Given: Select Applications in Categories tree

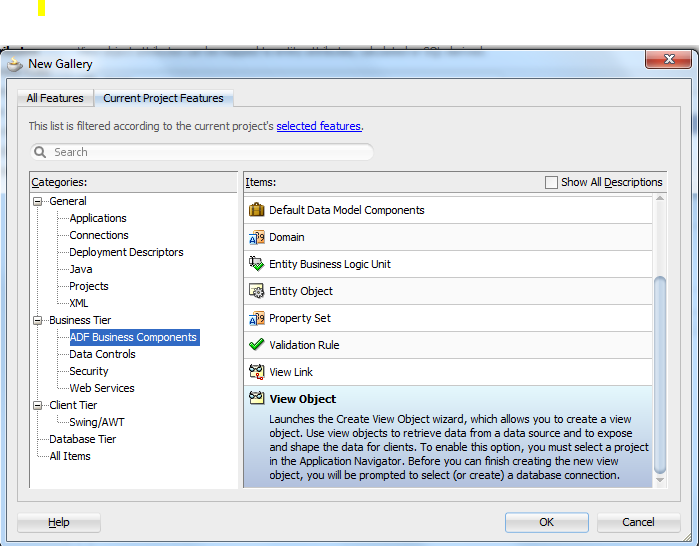Looking at the screenshot, I should coord(98,218).
